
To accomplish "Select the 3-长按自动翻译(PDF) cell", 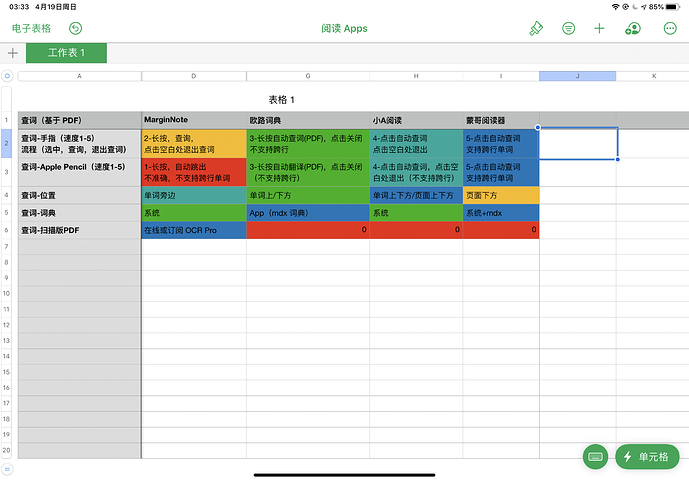I will click(x=308, y=172).
